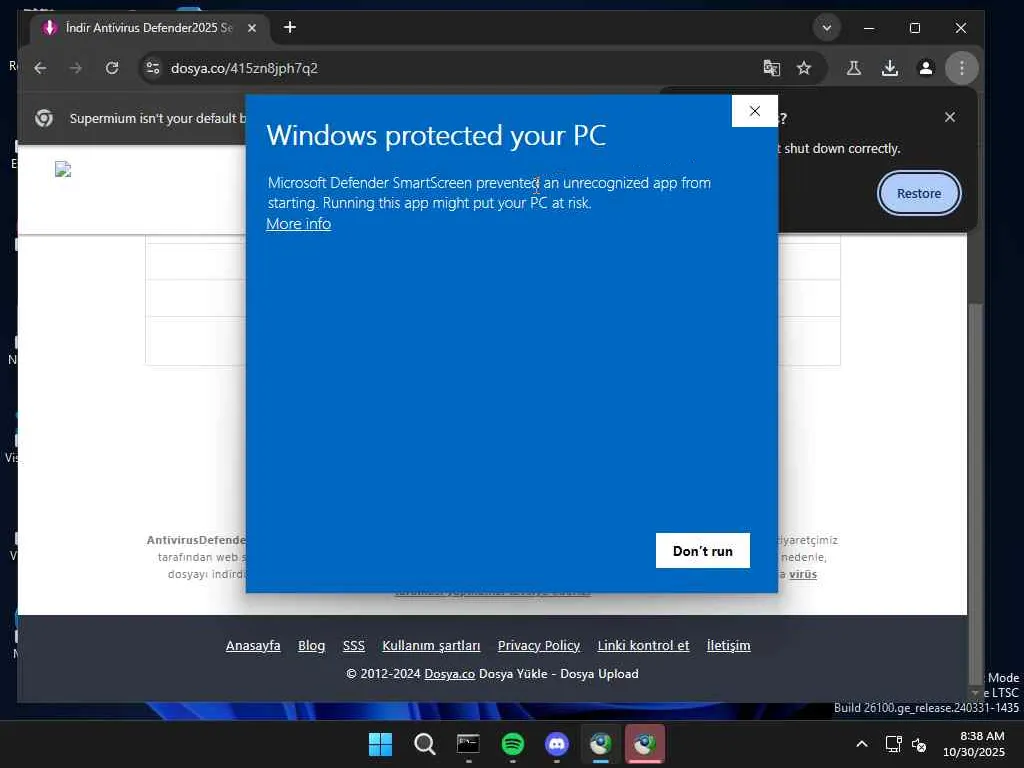Screen dimensions: 1024x768
Task: Click the Don't run button
Action: 703,551
